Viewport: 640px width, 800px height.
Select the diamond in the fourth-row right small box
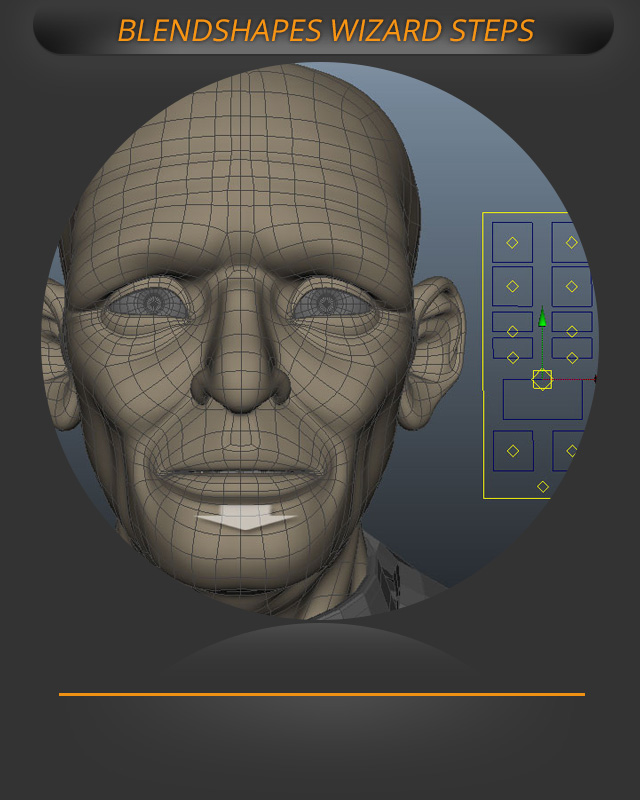572,358
